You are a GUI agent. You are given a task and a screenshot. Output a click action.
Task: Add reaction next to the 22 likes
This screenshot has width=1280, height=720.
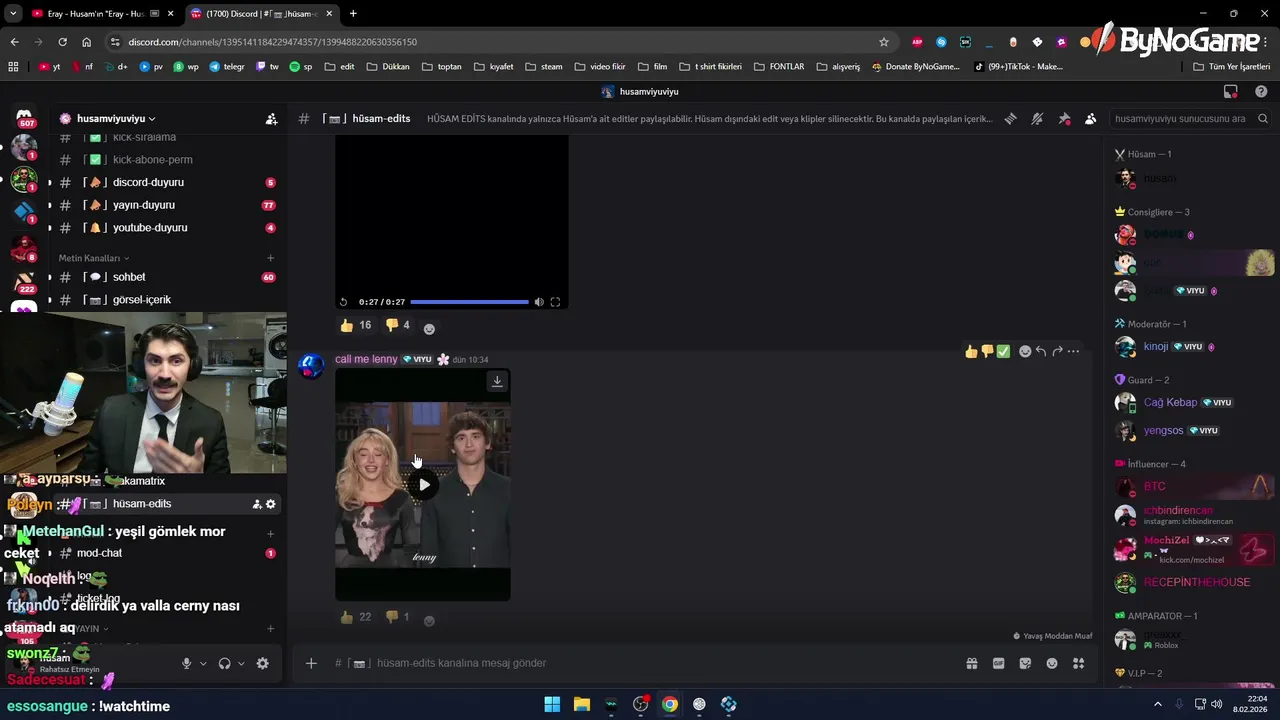[429, 620]
